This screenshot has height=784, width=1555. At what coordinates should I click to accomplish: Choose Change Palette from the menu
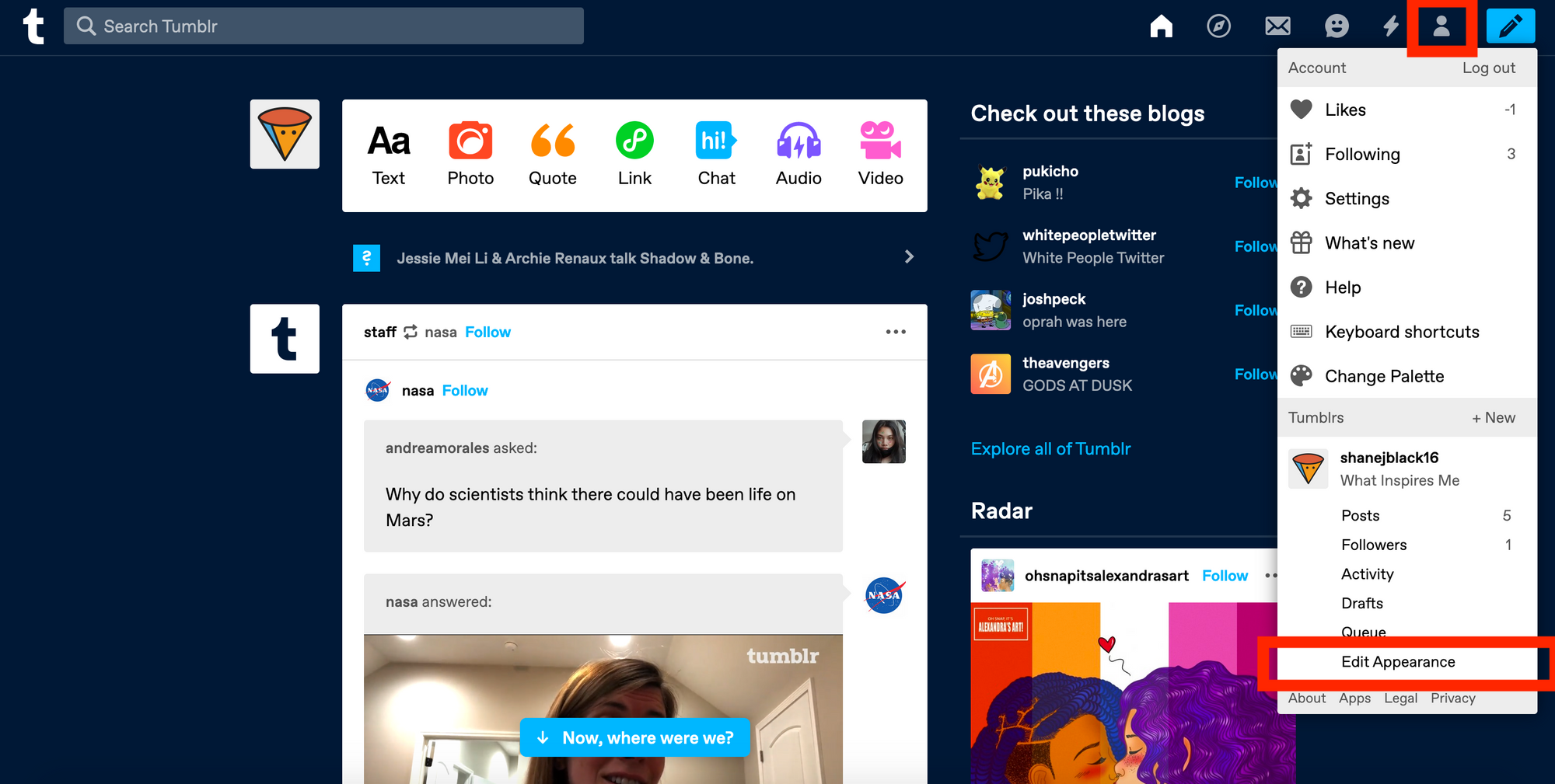[1384, 376]
